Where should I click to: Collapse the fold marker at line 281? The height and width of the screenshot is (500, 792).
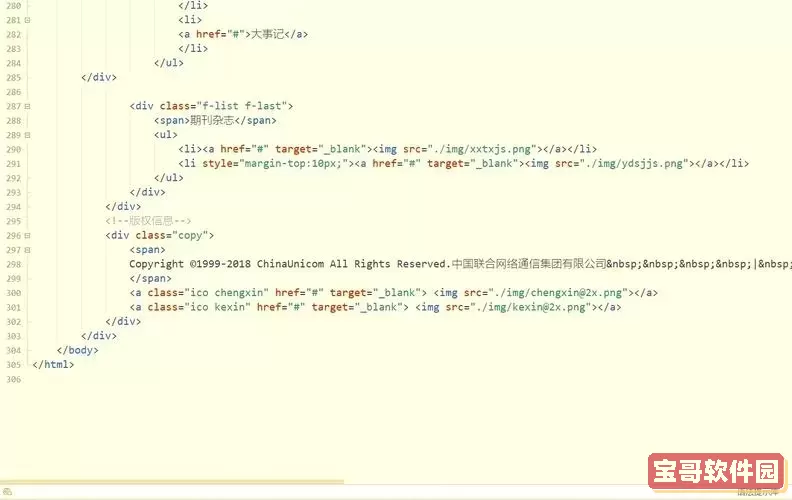click(27, 20)
